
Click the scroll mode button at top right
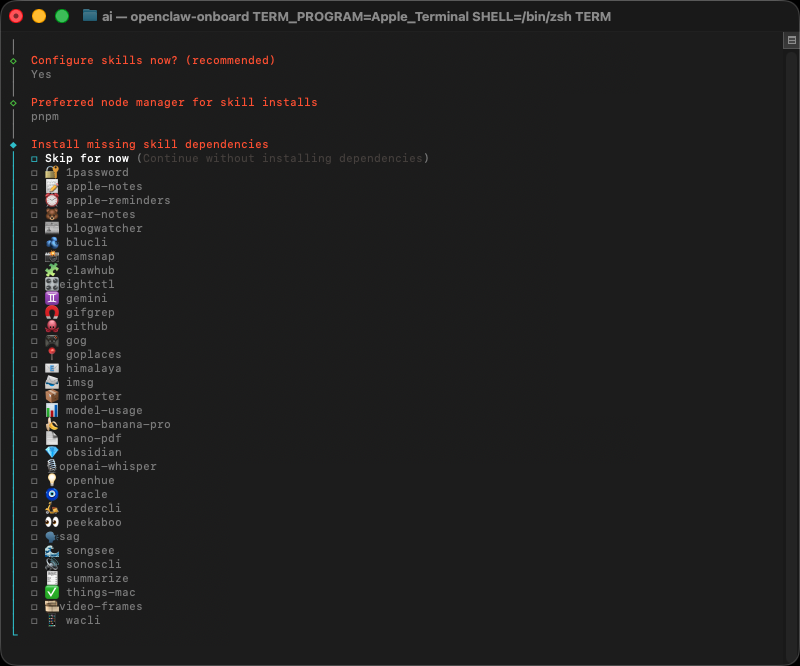tap(791, 40)
